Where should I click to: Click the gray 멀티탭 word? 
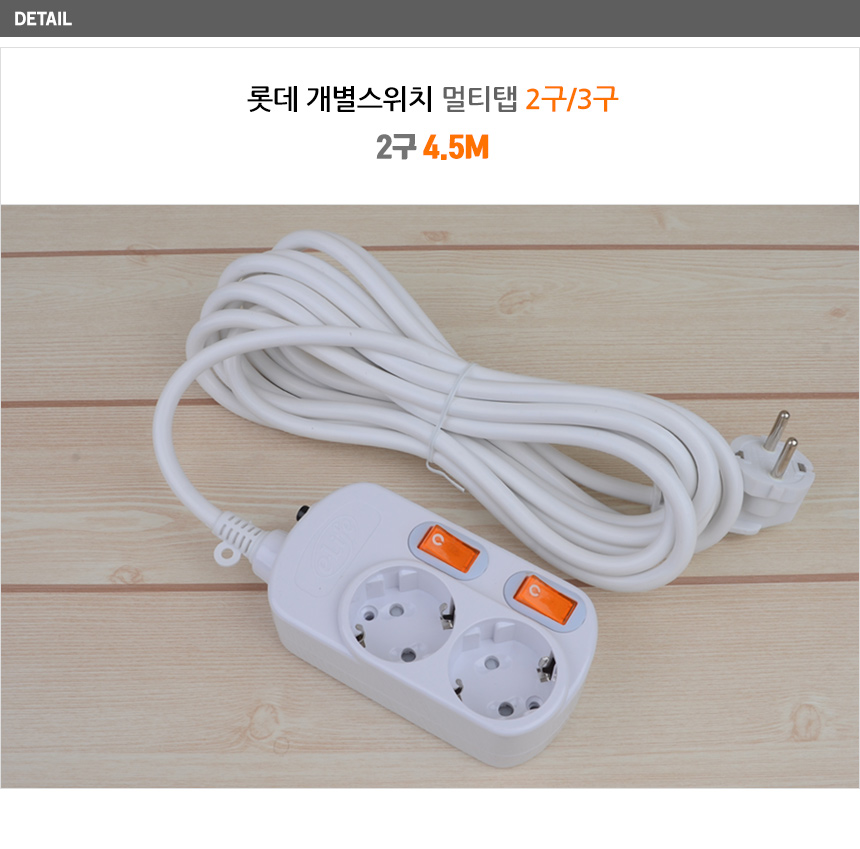click(x=479, y=99)
